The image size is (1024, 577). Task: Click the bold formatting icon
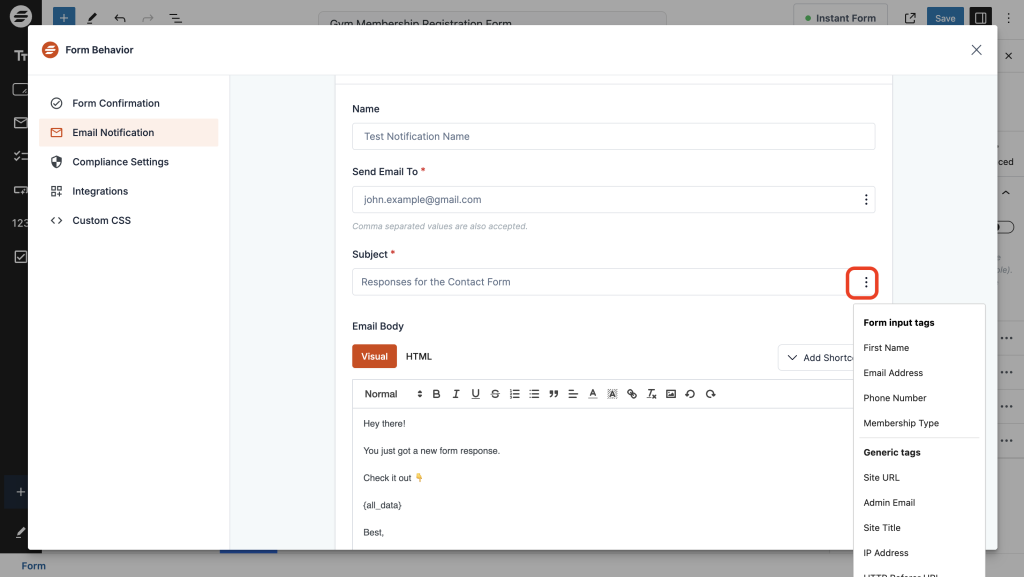[x=436, y=394]
